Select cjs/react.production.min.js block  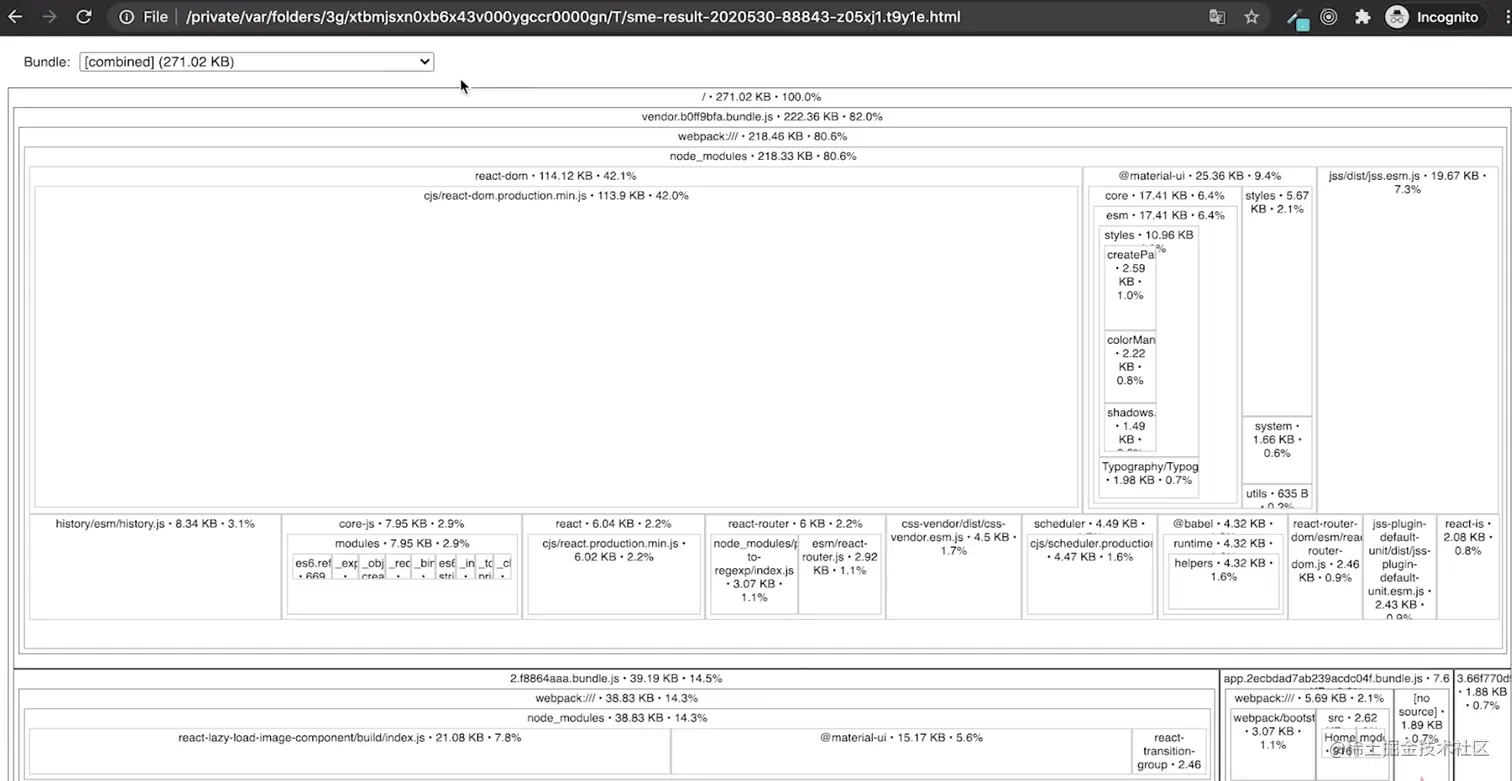coord(614,574)
